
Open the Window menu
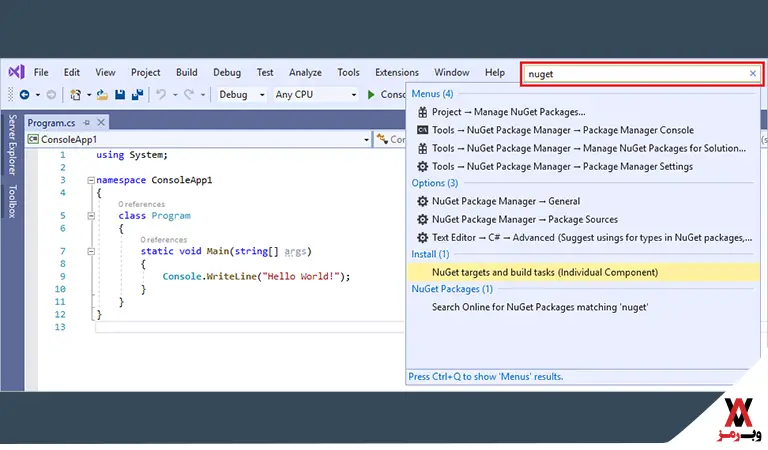pyautogui.click(x=452, y=72)
